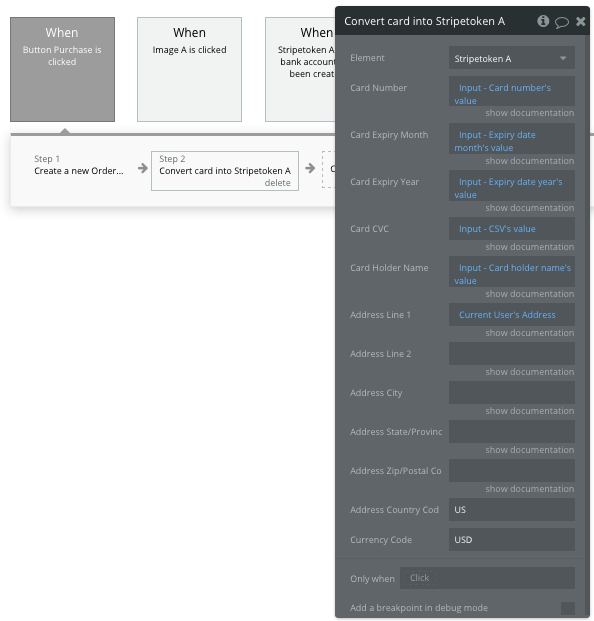Delete Step 2 using the delete link

277,183
